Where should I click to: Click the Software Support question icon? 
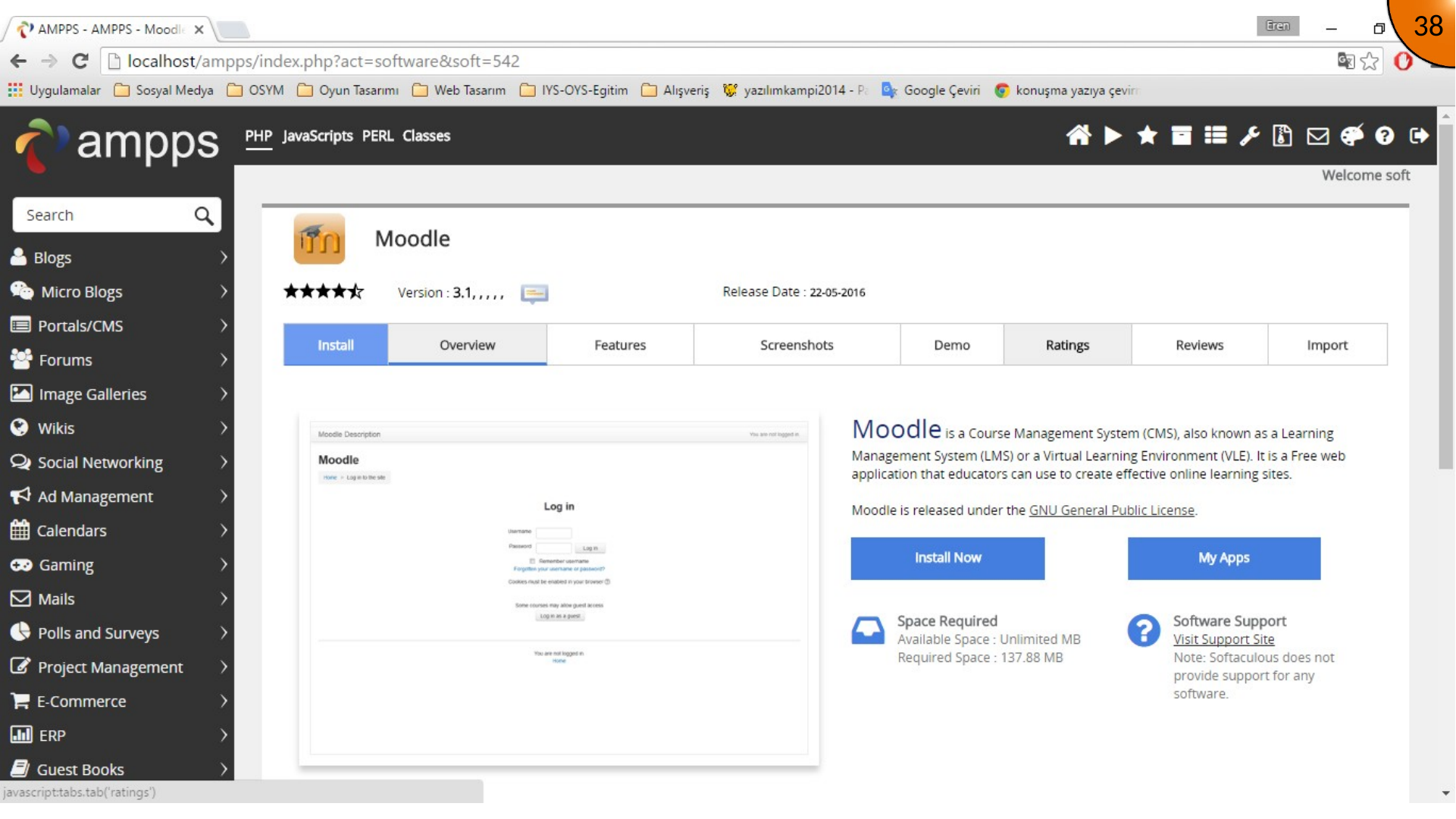pos(1144,630)
